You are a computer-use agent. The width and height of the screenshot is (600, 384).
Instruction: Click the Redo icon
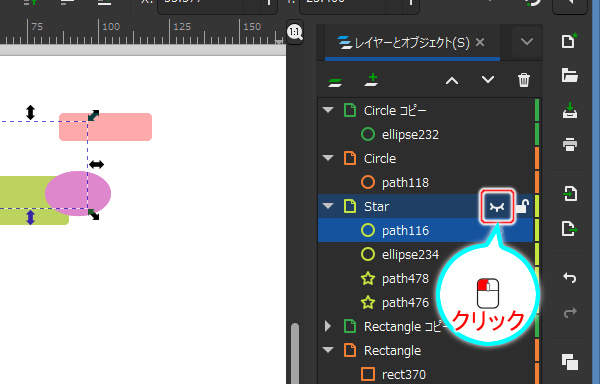(570, 312)
